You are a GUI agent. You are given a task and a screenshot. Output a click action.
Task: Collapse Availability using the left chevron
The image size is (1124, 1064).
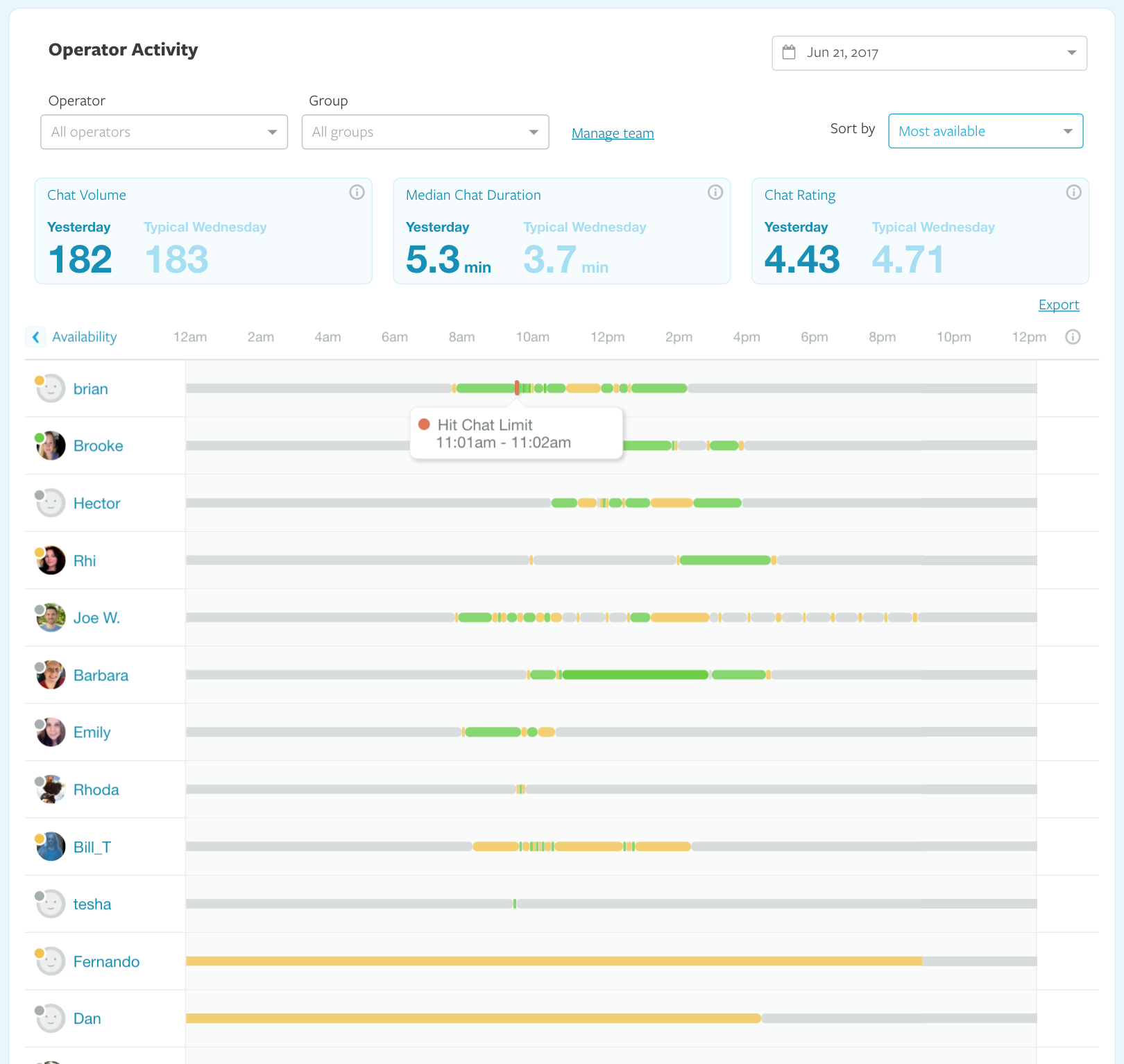[36, 337]
